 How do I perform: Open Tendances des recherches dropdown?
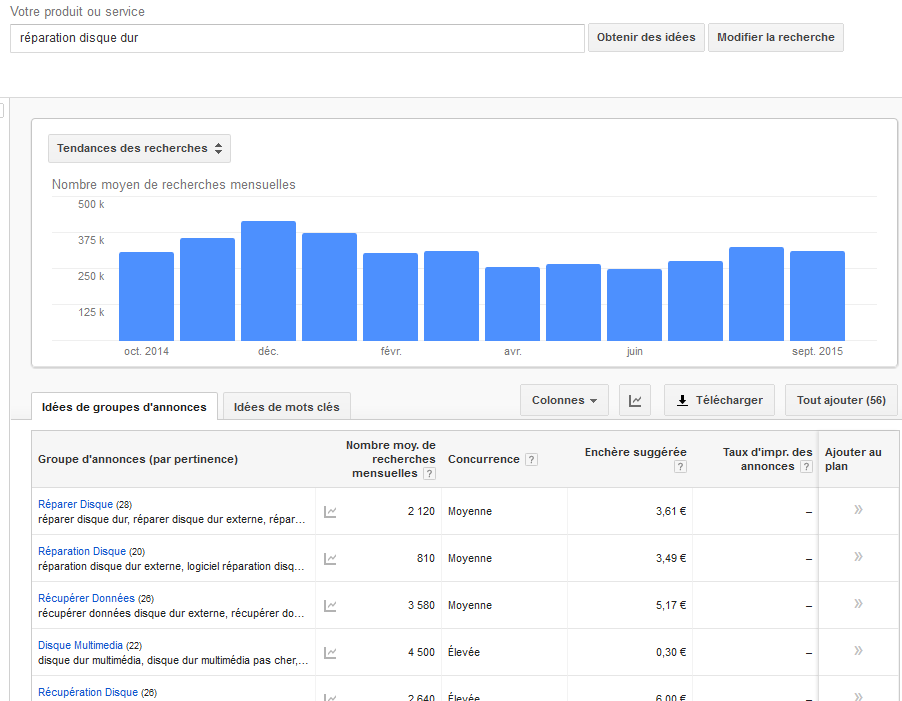point(139,148)
